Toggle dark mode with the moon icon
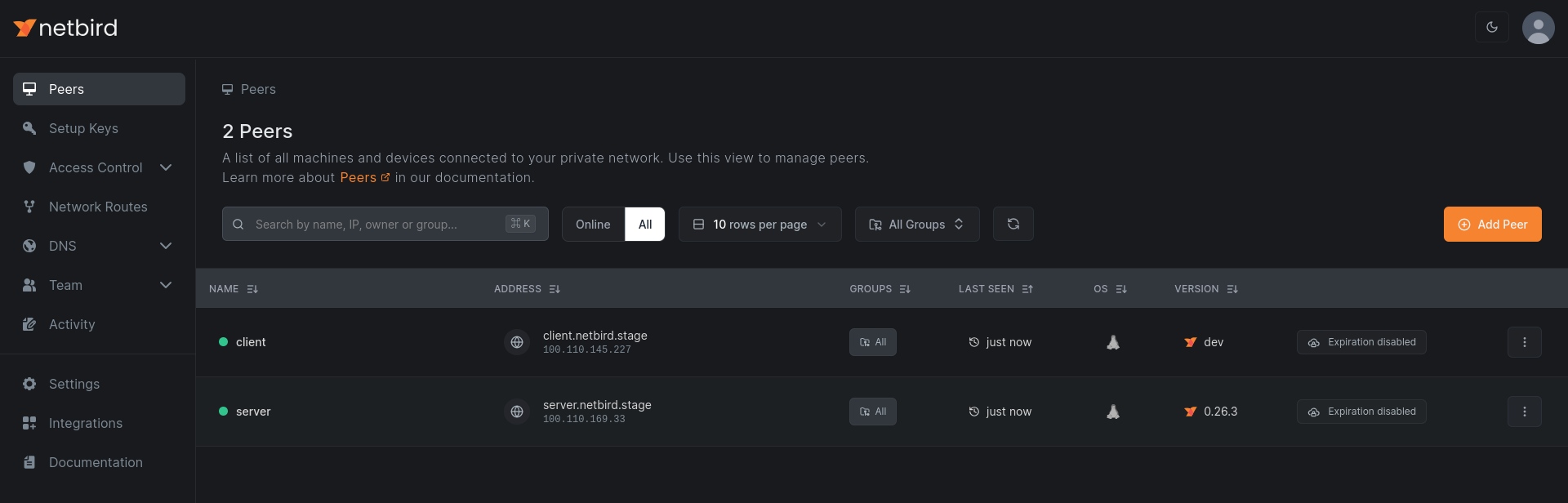1568x503 pixels. tap(1491, 28)
